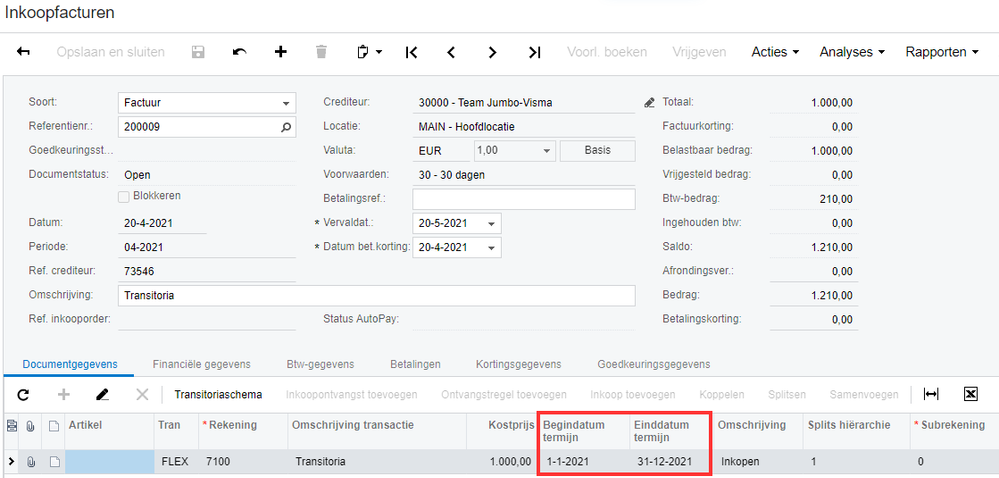This screenshot has width=999, height=478.
Task: Switch to the Btw-gegevens tab
Action: pos(320,365)
